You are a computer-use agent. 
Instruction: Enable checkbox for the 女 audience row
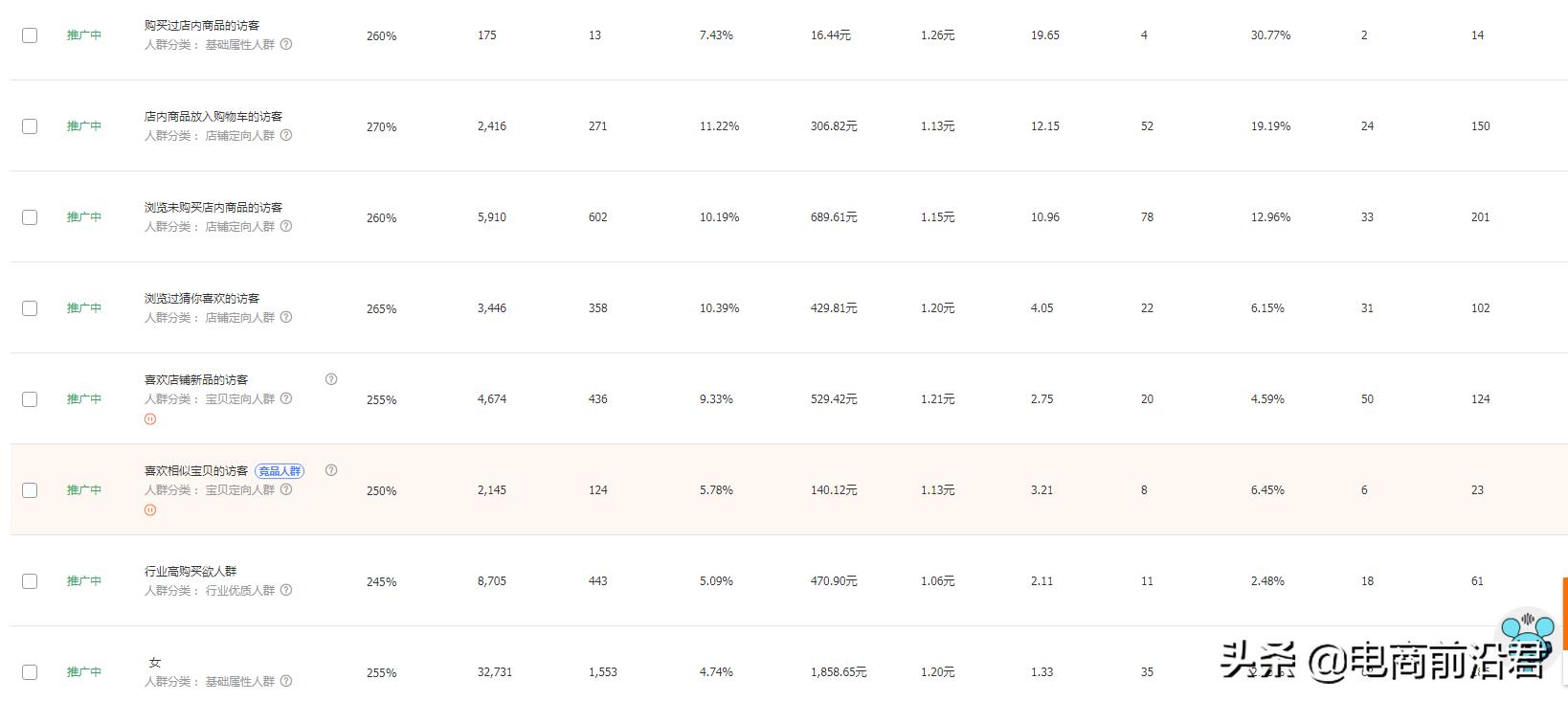[x=30, y=672]
